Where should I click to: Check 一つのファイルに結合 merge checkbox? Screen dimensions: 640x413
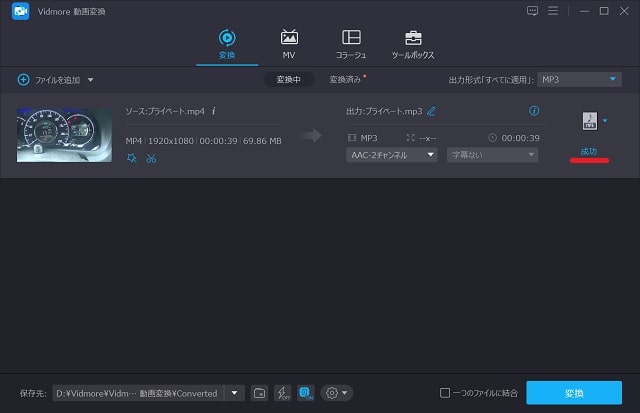click(x=445, y=393)
